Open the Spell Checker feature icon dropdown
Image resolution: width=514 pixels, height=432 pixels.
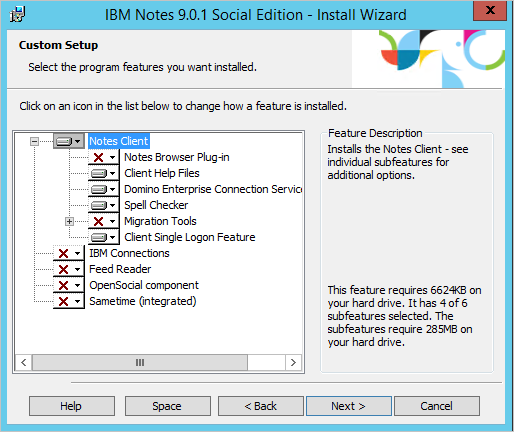pos(104,205)
